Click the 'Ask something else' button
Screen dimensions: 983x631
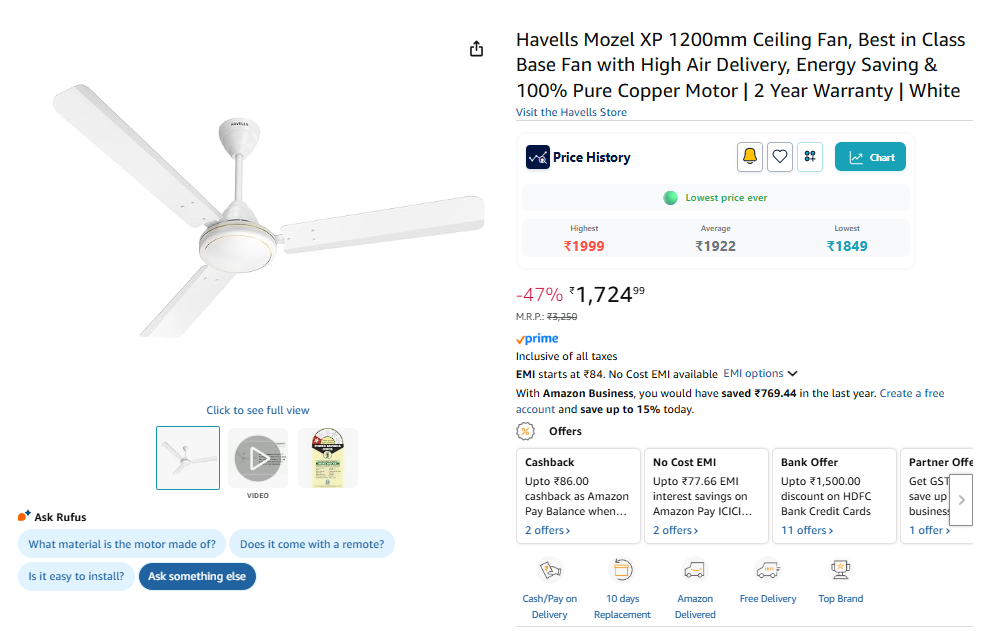tap(197, 576)
